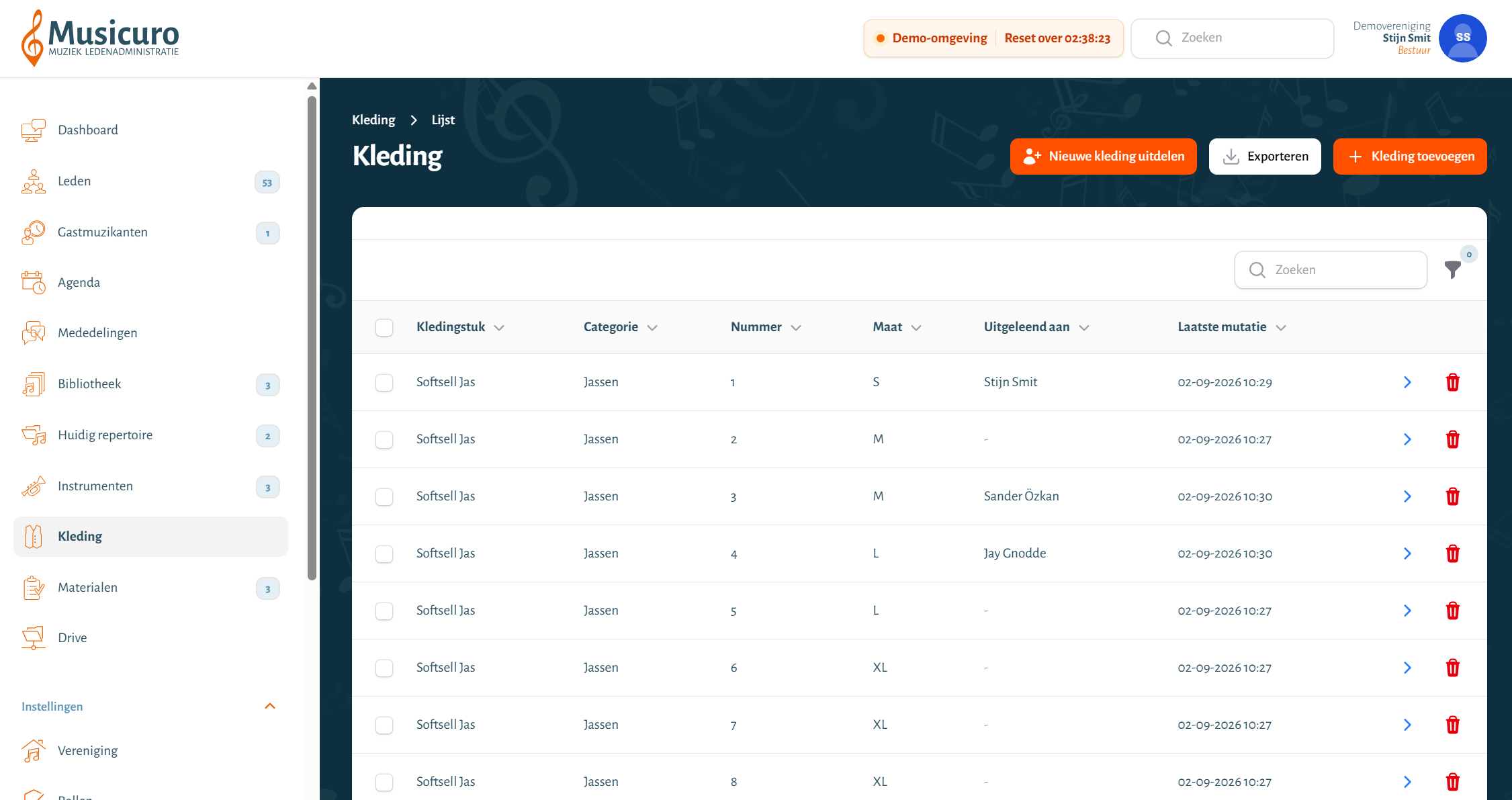Click the Stijn Smit profile avatar

point(1462,38)
